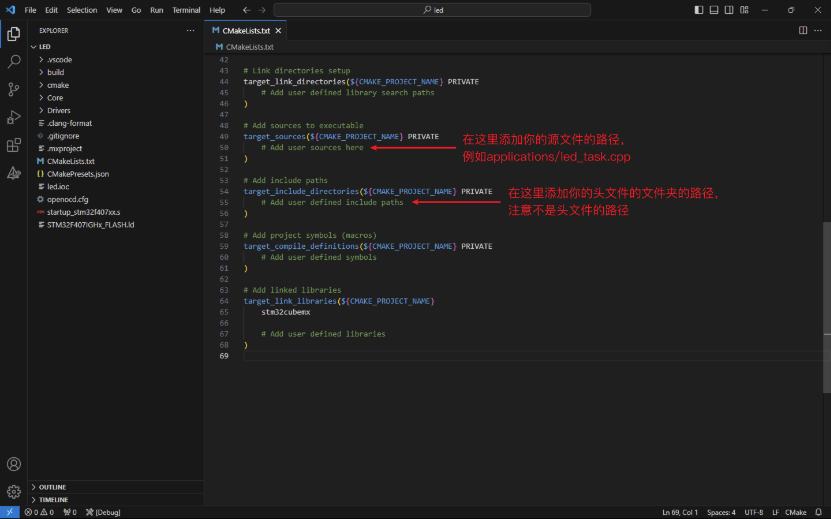Close the CMakeLists.txt editor tab

coord(278,31)
